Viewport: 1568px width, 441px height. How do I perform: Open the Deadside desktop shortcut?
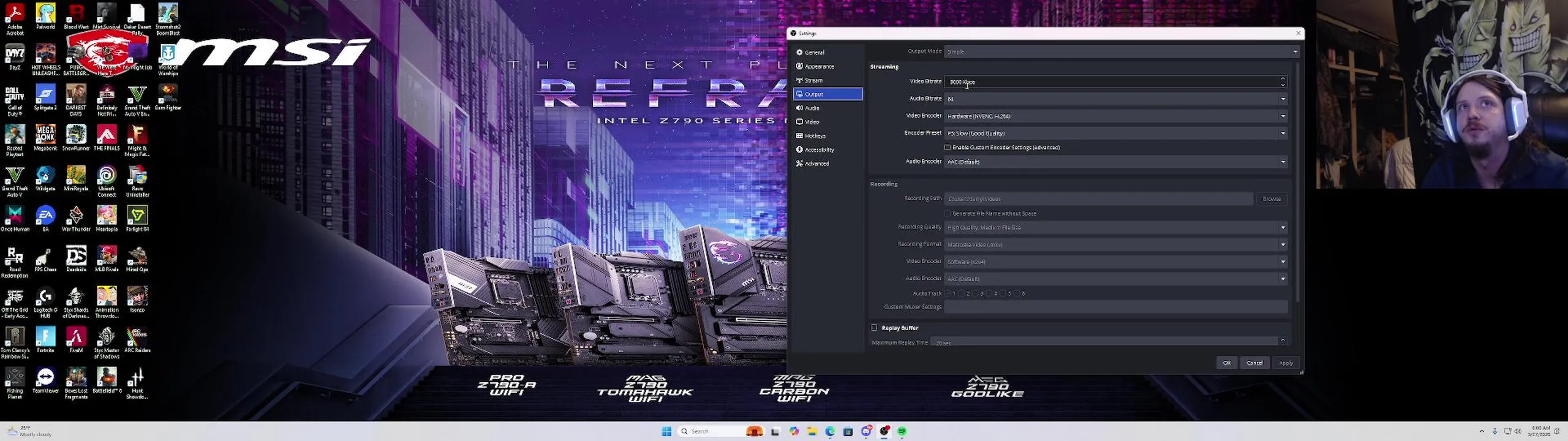pyautogui.click(x=76, y=259)
